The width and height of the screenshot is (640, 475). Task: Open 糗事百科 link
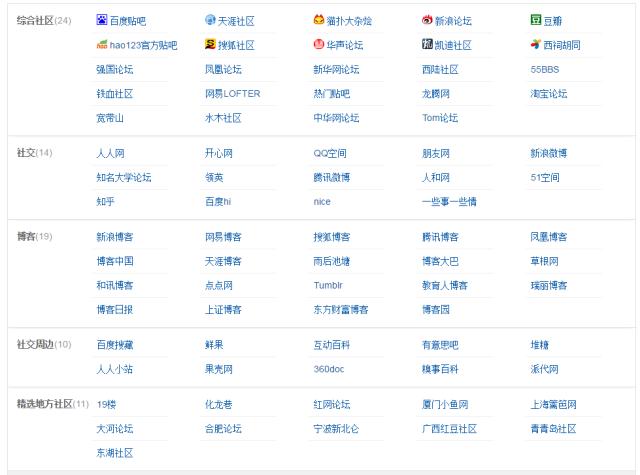[x=440, y=369]
